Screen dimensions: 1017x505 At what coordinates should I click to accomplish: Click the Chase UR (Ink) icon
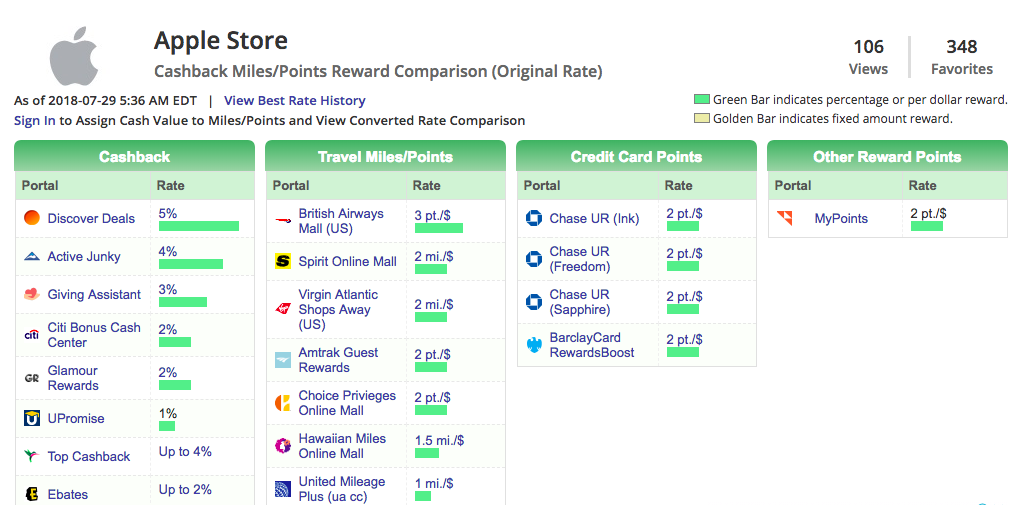click(x=533, y=218)
